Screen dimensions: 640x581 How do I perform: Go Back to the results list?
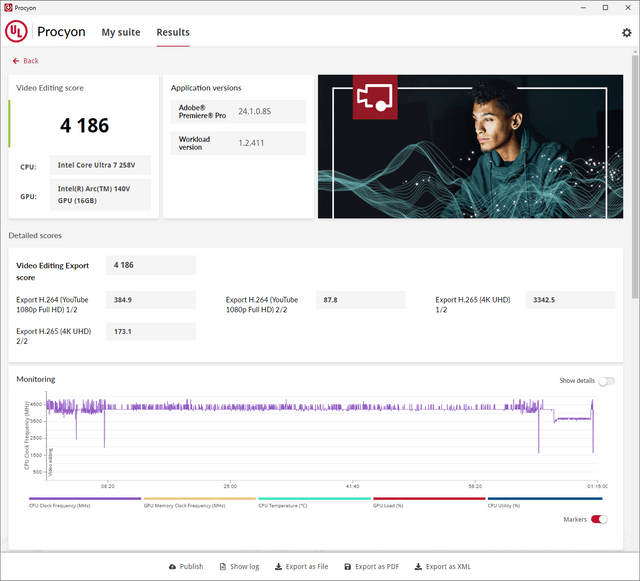click(x=26, y=61)
